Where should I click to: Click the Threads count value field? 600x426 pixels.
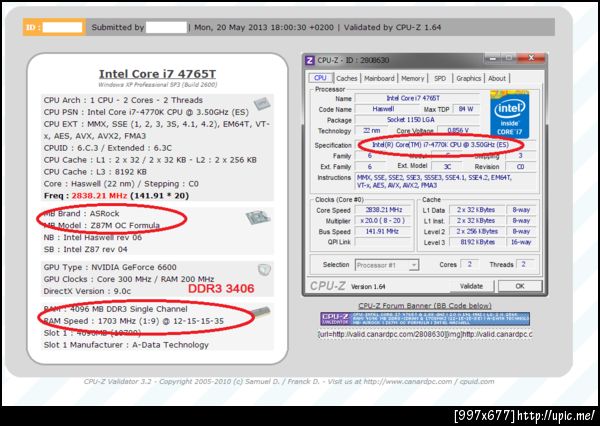pyautogui.click(x=524, y=264)
